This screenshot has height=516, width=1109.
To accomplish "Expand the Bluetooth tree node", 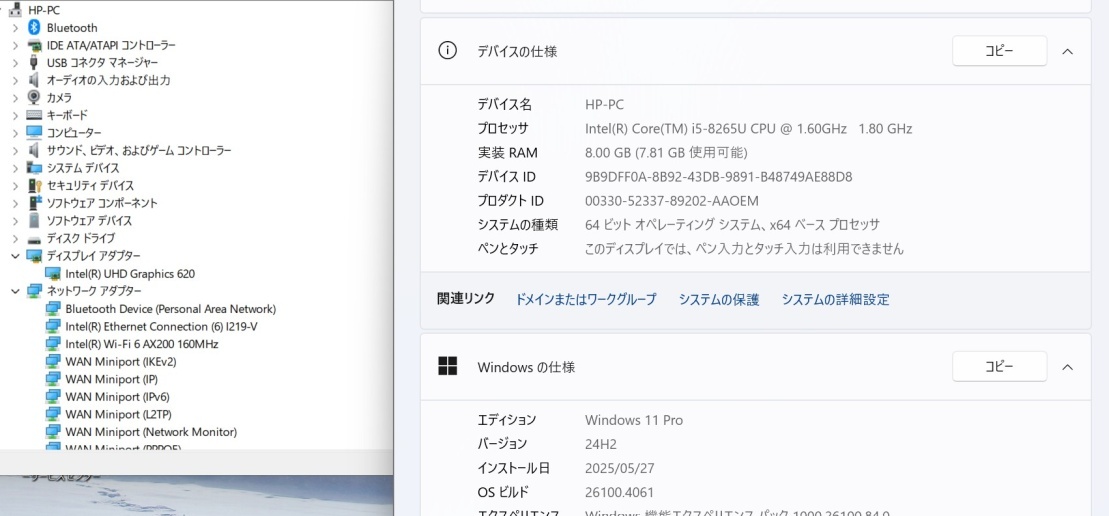I will (15, 28).
